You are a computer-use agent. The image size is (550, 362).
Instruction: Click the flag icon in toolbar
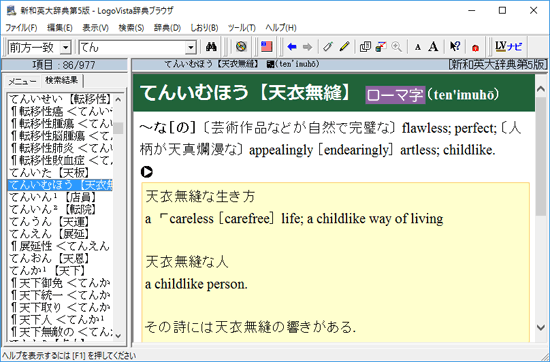click(267, 47)
